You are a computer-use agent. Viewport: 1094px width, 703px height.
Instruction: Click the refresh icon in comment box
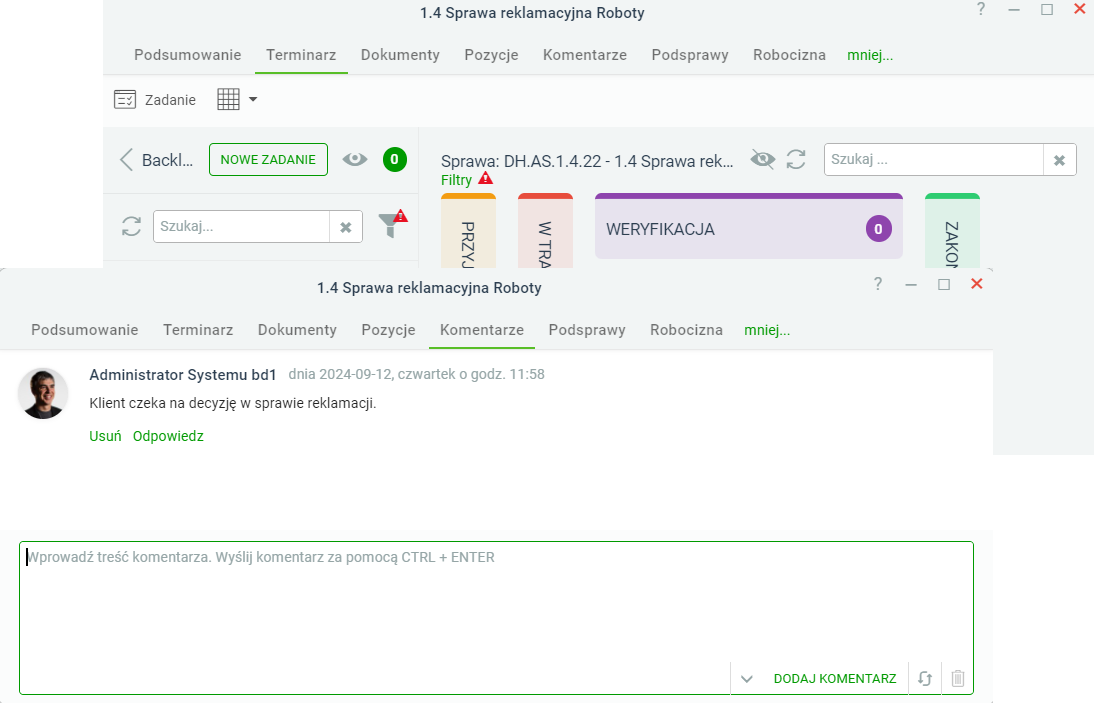tap(925, 679)
